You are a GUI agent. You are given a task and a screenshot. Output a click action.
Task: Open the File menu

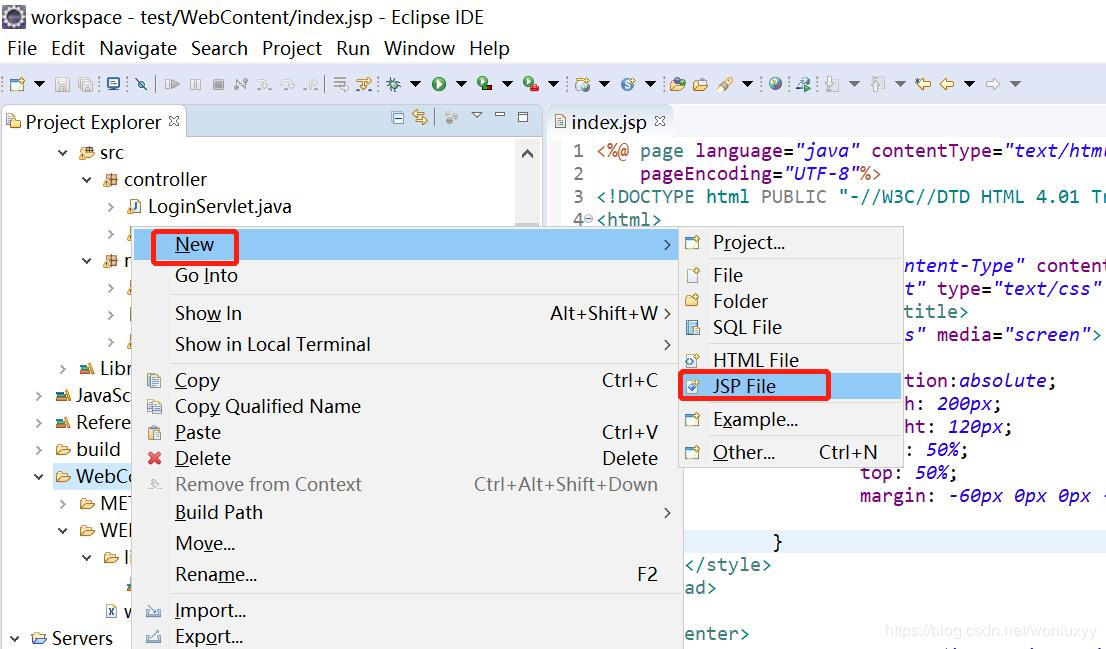(x=22, y=48)
